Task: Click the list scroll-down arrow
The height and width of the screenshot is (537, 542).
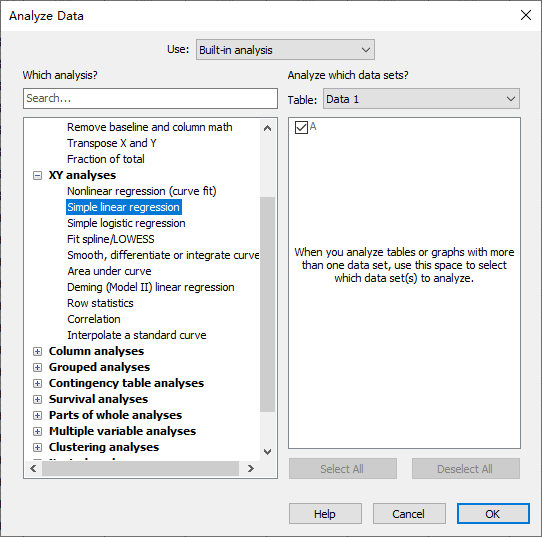Action: (x=267, y=452)
